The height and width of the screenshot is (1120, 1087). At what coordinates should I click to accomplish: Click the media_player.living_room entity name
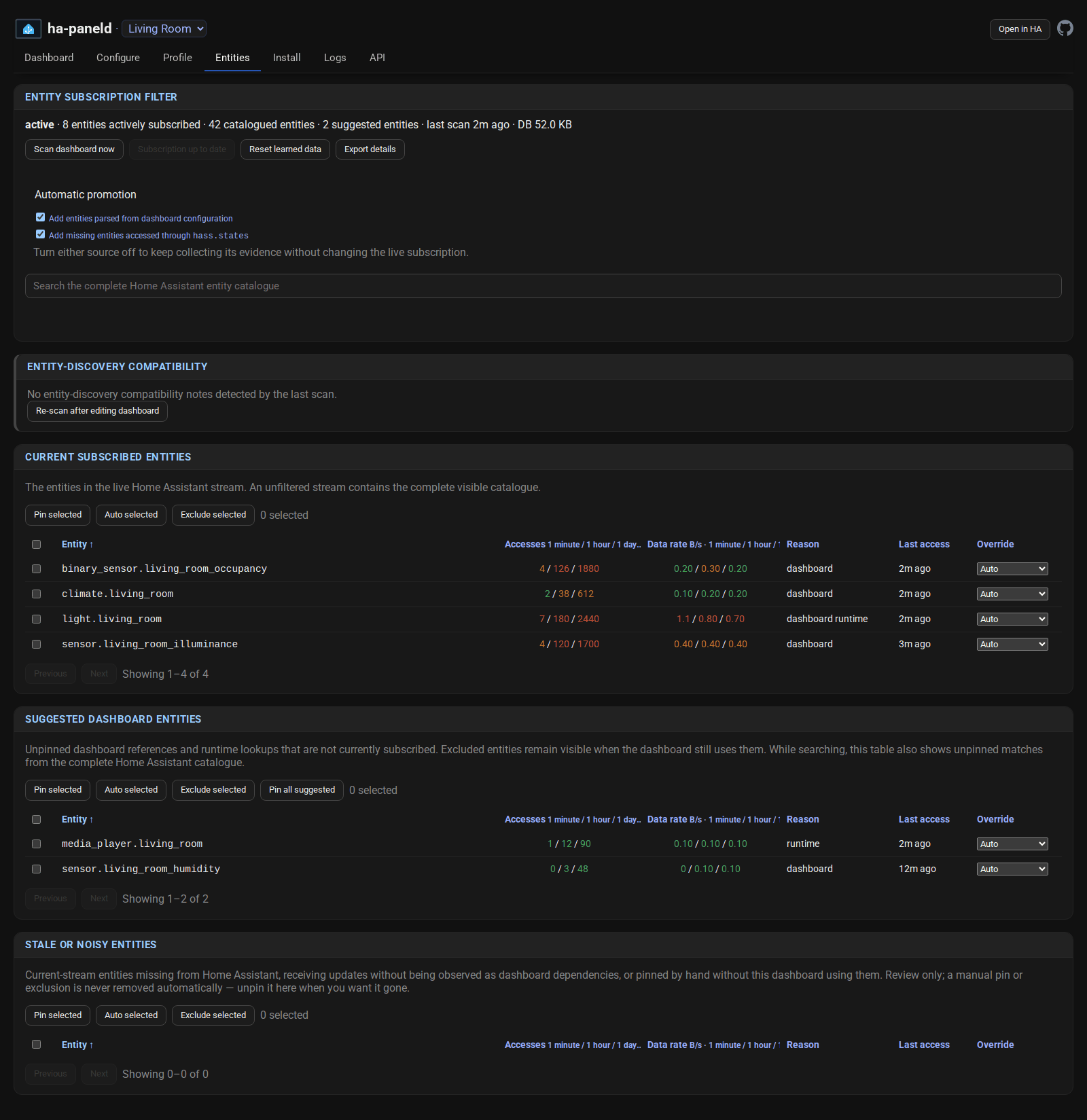pos(132,844)
